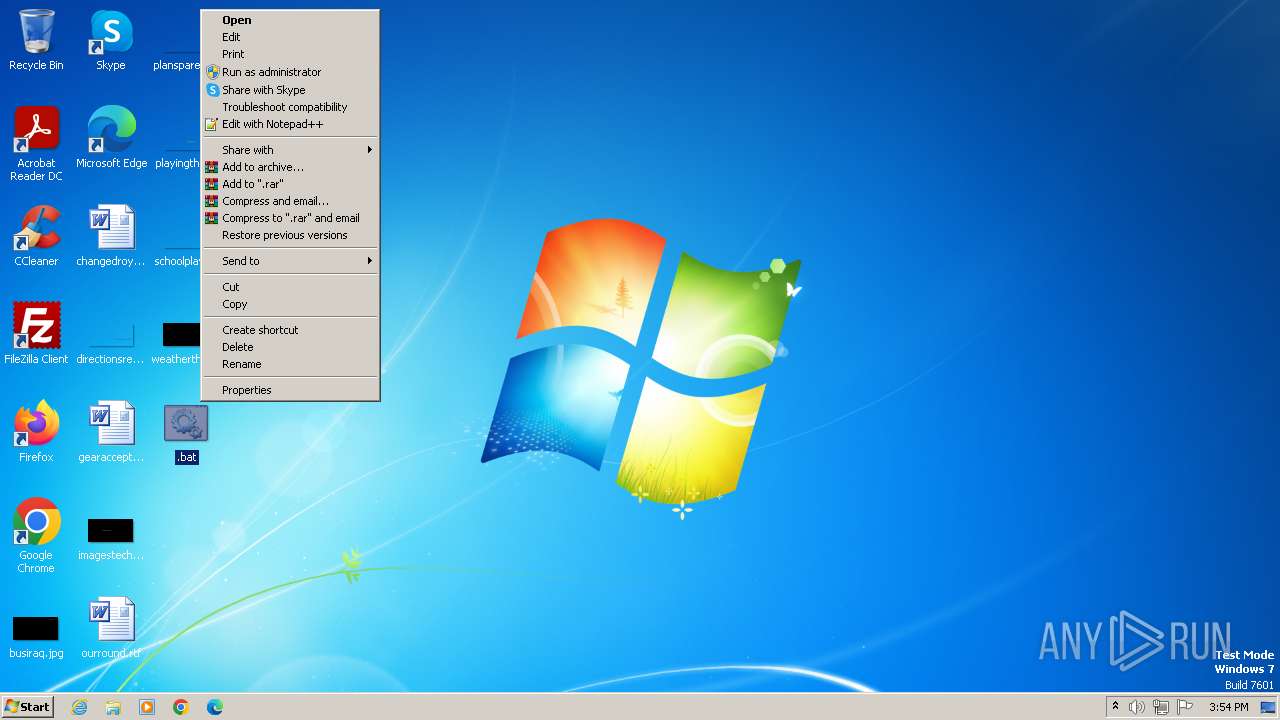The image size is (1280, 720).
Task: Choose Restore previous versions
Action: pyautogui.click(x=290, y=235)
